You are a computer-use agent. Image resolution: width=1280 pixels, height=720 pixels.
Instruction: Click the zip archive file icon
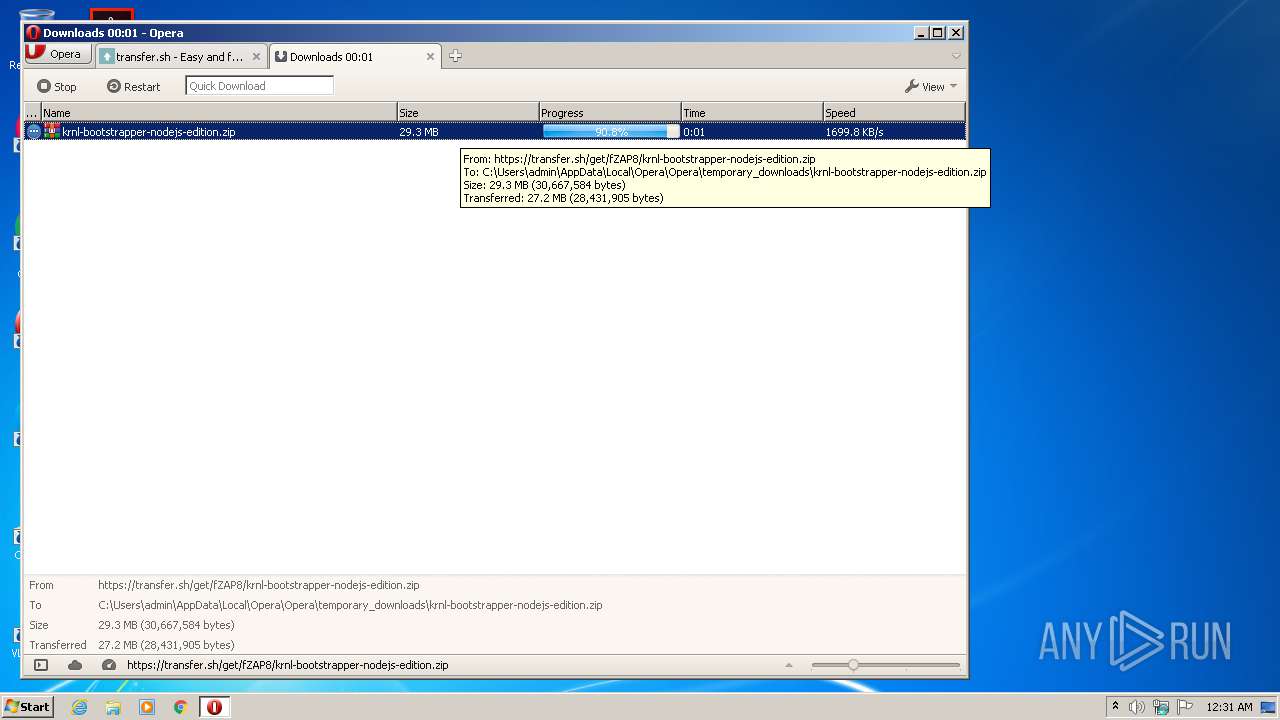pyautogui.click(x=52, y=131)
